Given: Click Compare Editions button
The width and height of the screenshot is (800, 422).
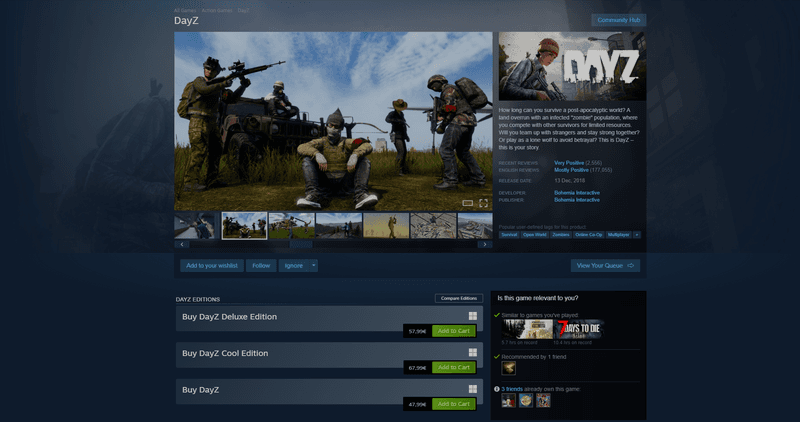Looking at the screenshot, I should click(459, 298).
